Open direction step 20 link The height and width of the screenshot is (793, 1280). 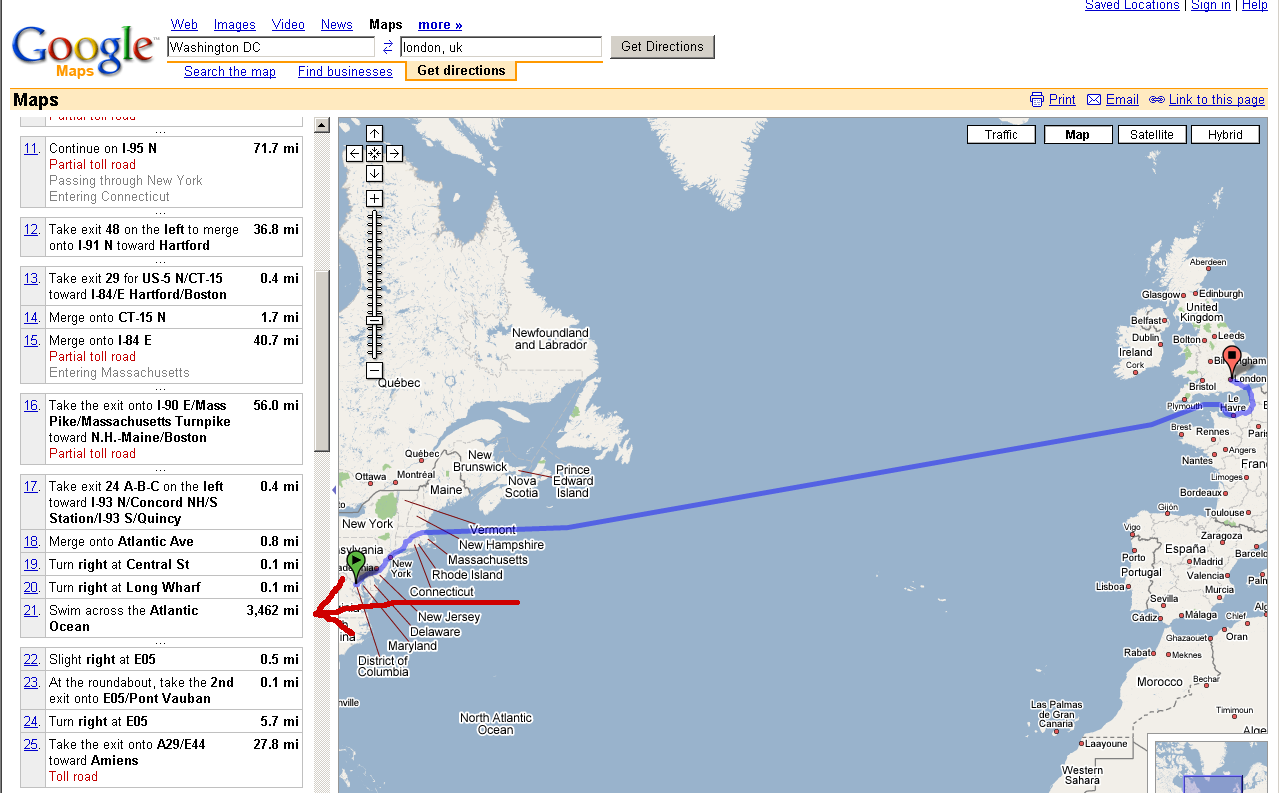[x=31, y=588]
